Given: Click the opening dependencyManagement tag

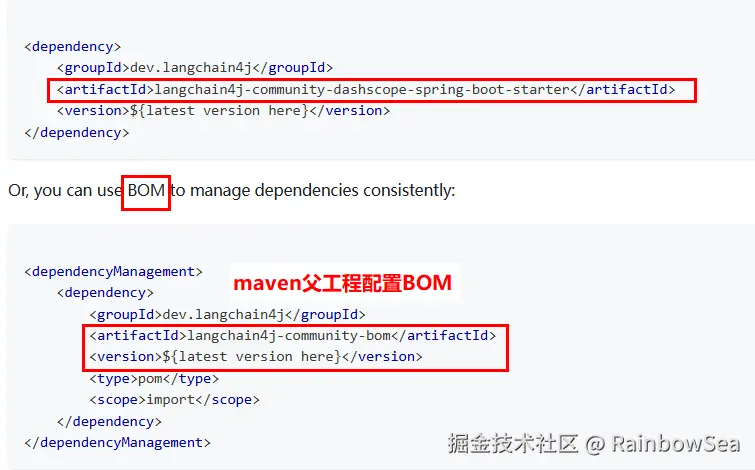Looking at the screenshot, I should [114, 272].
